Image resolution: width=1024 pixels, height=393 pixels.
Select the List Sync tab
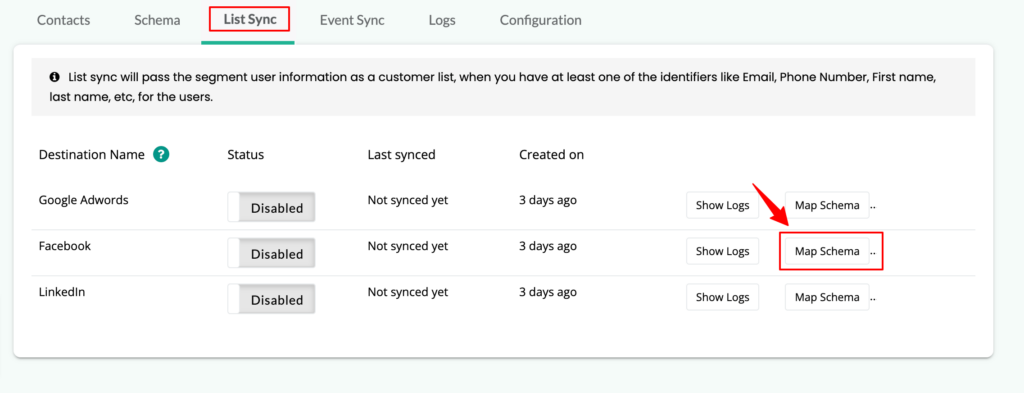click(x=249, y=20)
